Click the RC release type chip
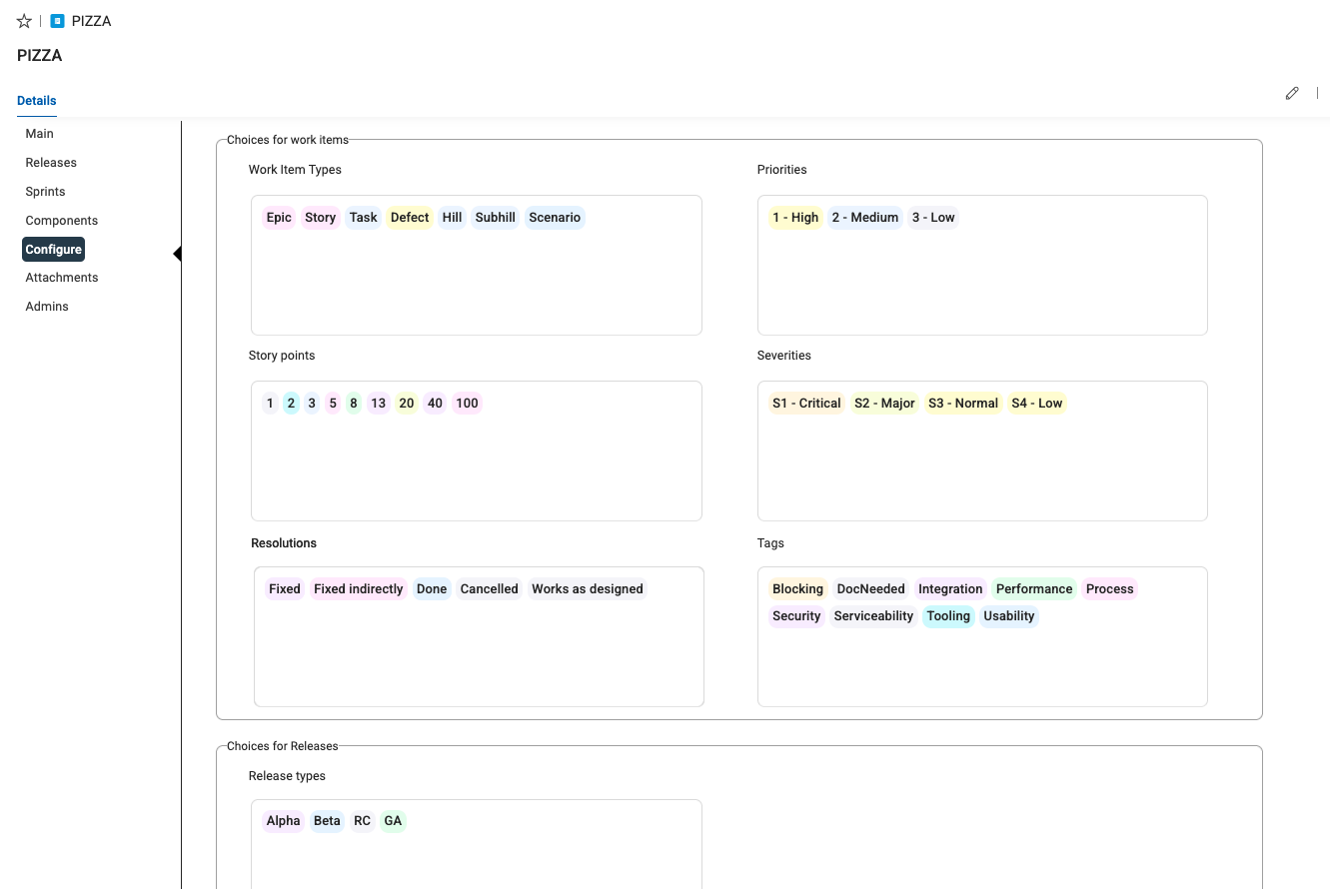Viewport: 1330px width, 896px height. [363, 821]
